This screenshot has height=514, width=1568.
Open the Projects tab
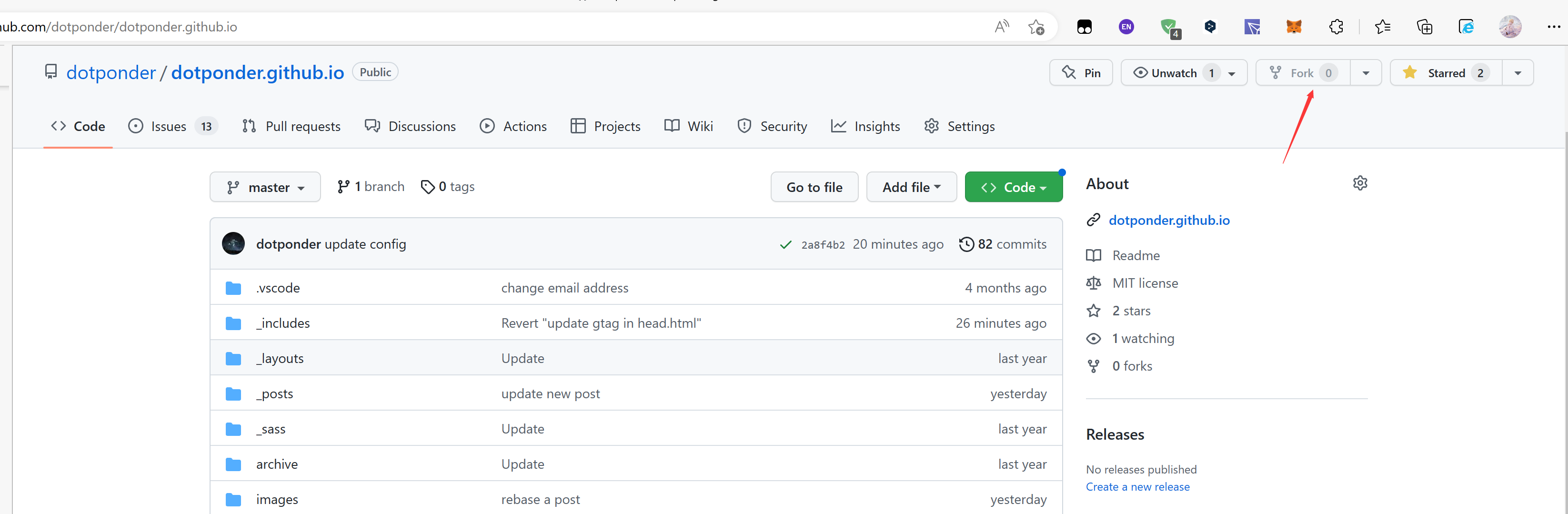click(x=606, y=126)
